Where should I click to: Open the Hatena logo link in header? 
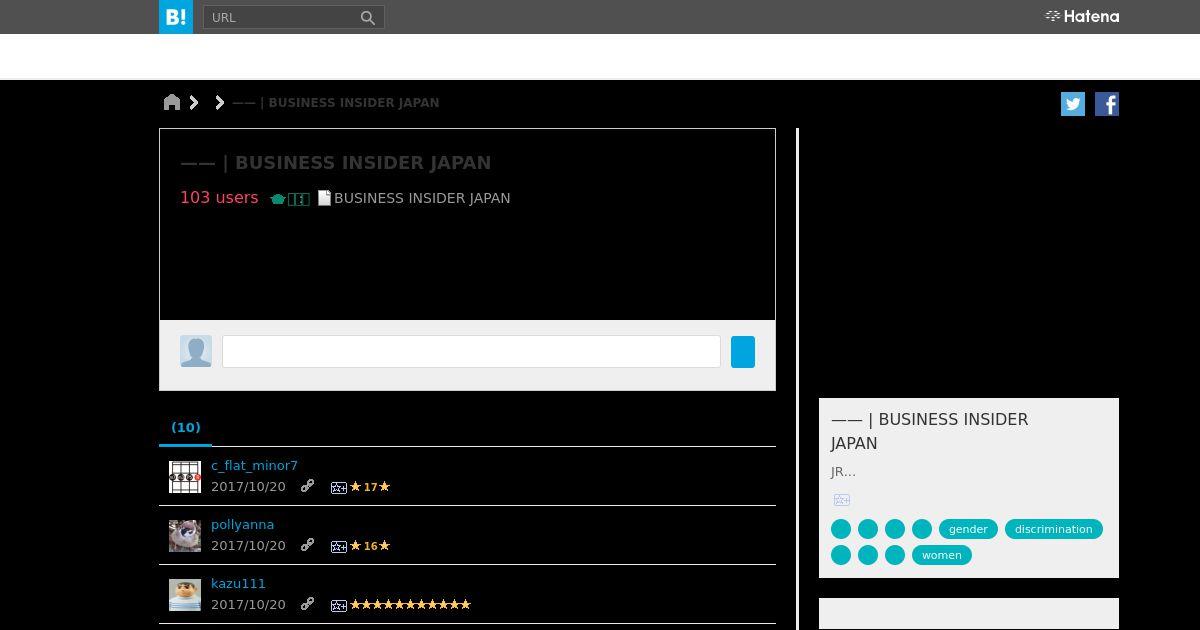pyautogui.click(x=1082, y=16)
